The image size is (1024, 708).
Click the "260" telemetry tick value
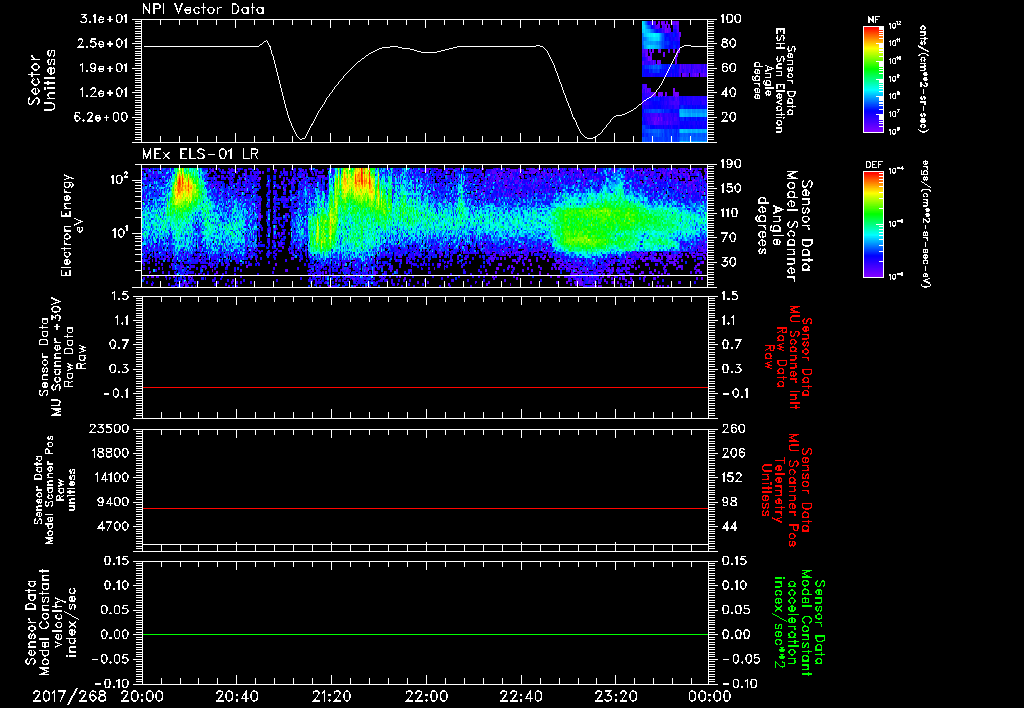point(732,428)
